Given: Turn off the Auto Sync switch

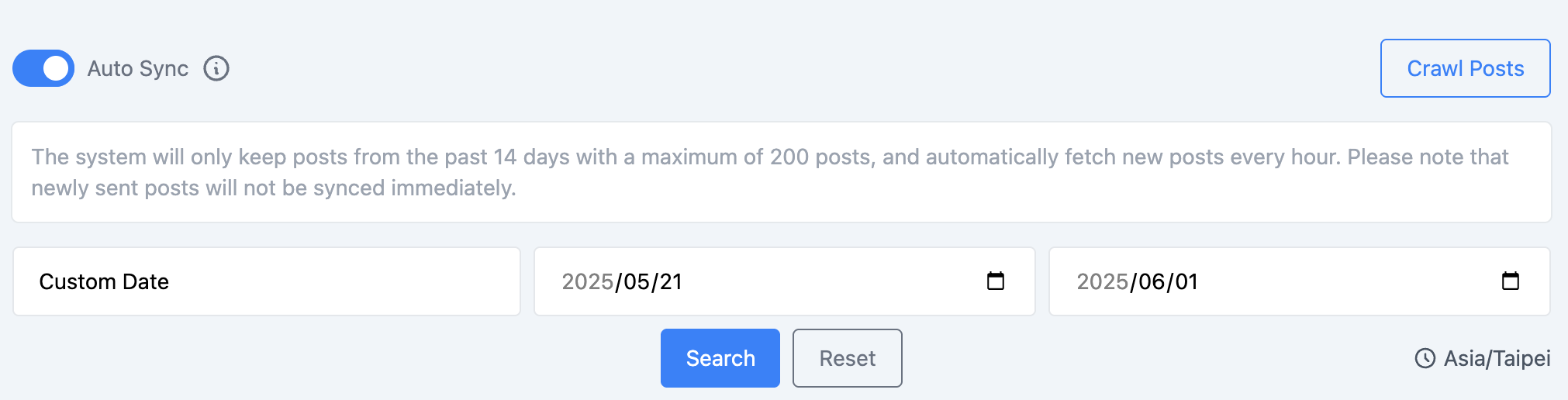Looking at the screenshot, I should click(x=43, y=68).
